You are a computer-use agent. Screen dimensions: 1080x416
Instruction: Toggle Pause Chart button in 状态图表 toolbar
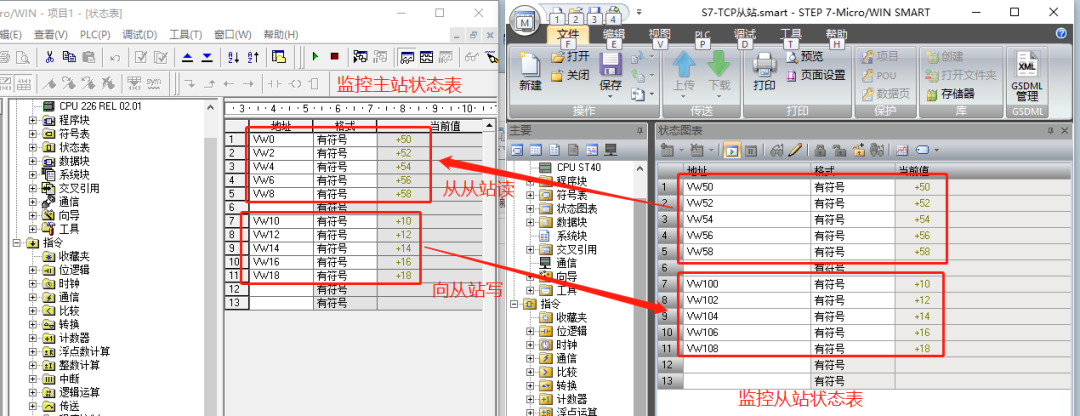[x=751, y=149]
